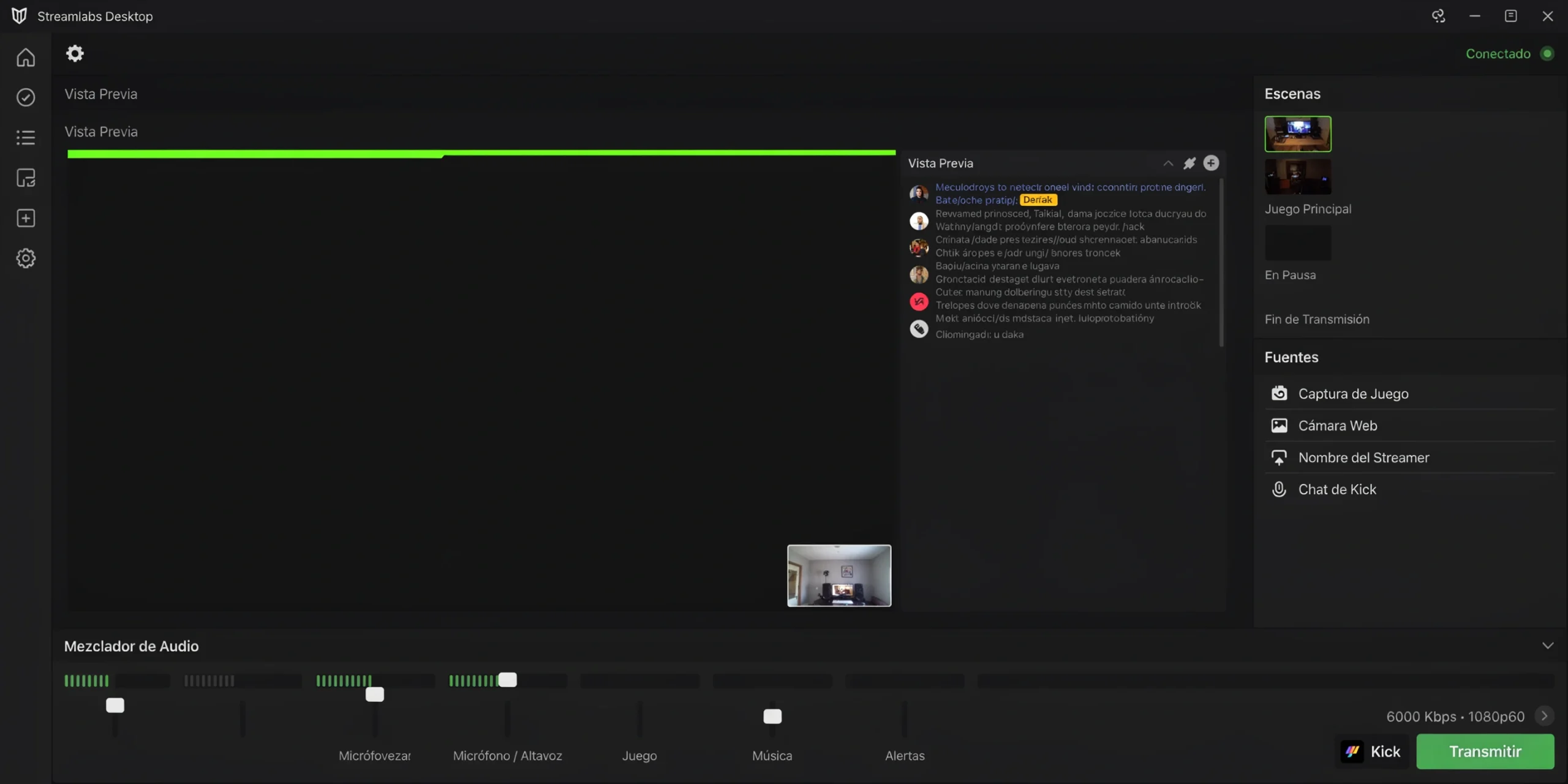This screenshot has height=784, width=1568.
Task: Select the active green-bordered scene thumbnail
Action: 1298,134
